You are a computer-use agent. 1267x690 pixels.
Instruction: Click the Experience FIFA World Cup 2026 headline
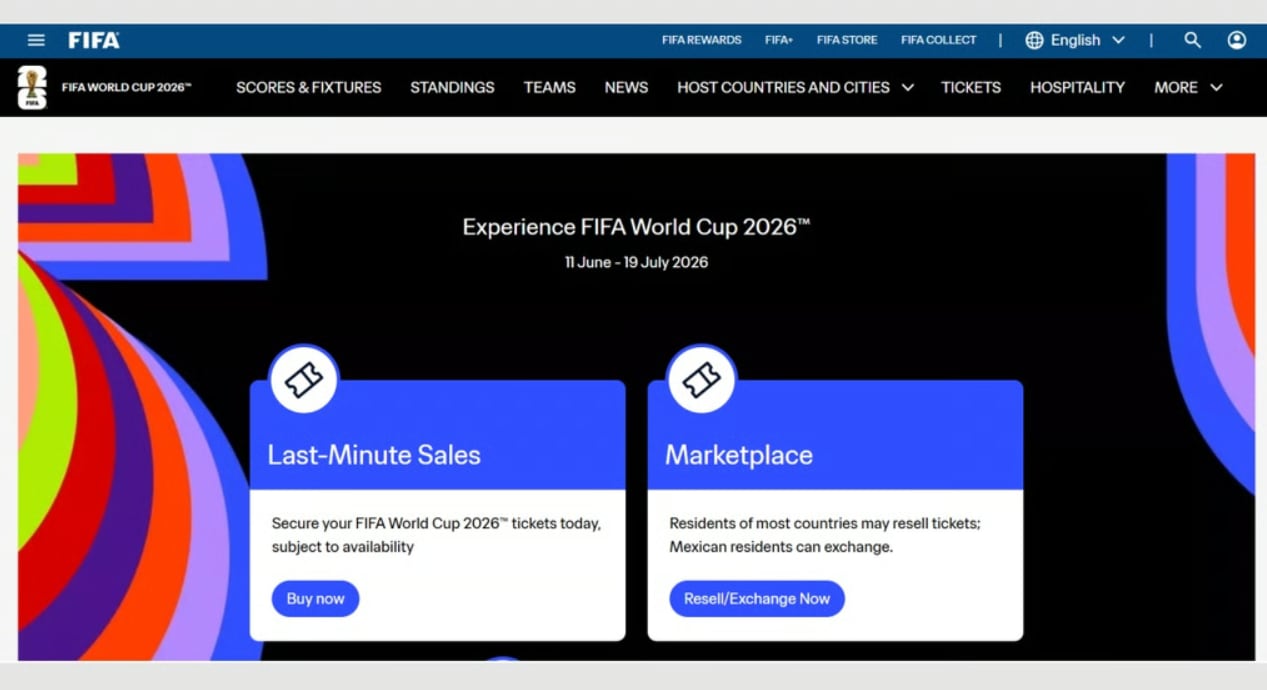[x=636, y=227]
